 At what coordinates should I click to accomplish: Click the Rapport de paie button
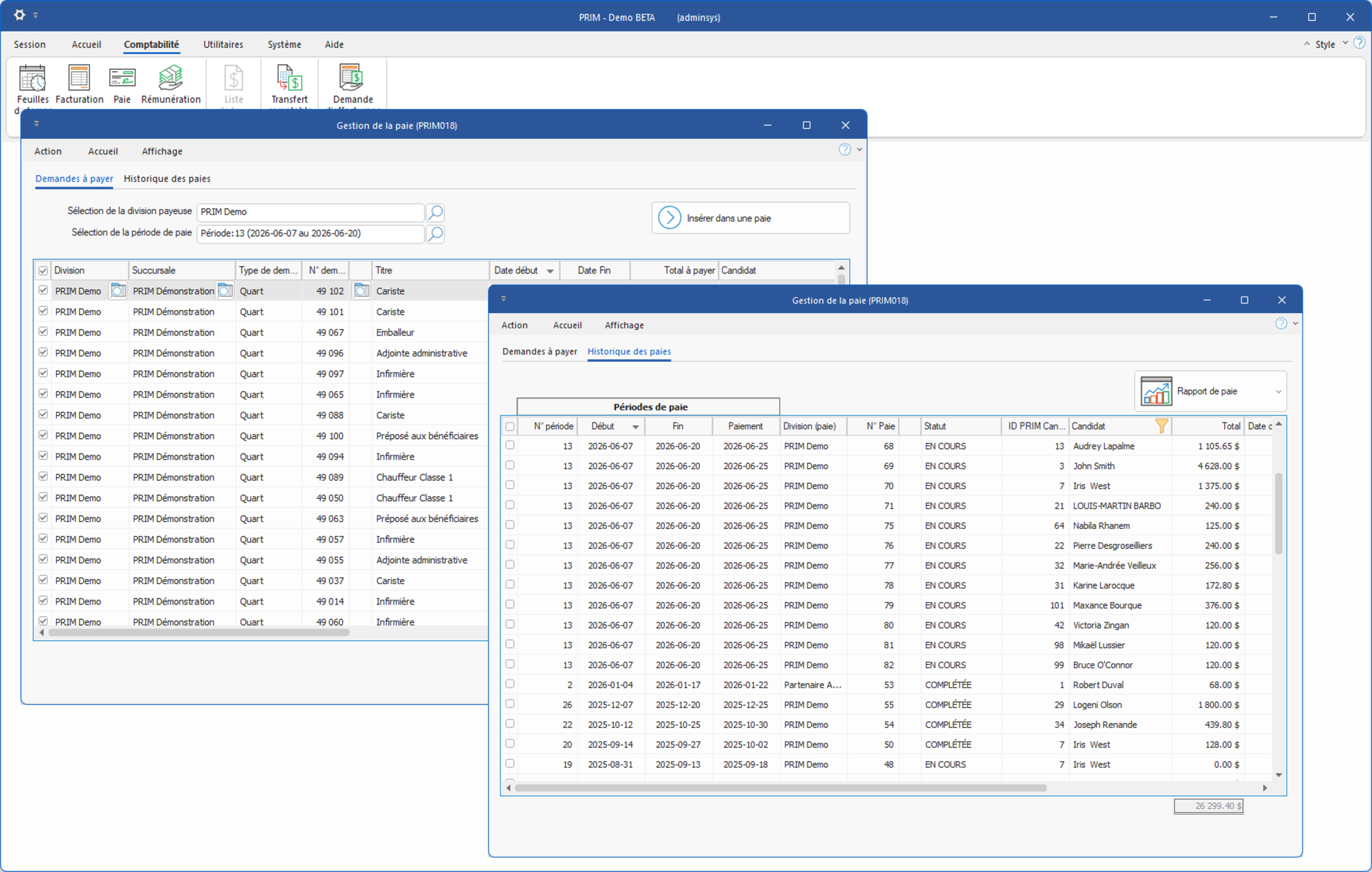[x=1210, y=392]
